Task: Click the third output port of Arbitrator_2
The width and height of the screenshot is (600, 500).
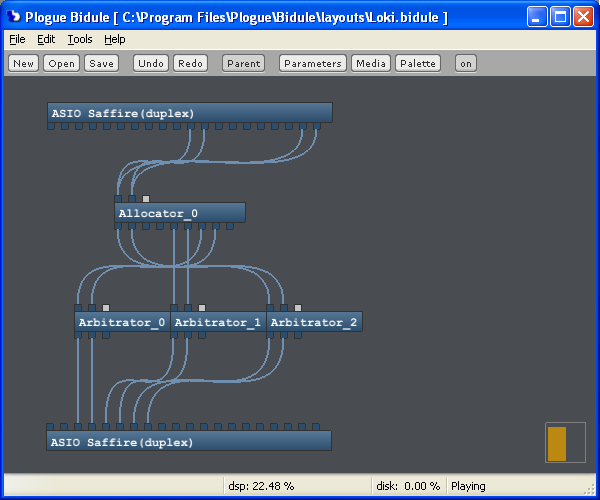Action: [298, 335]
